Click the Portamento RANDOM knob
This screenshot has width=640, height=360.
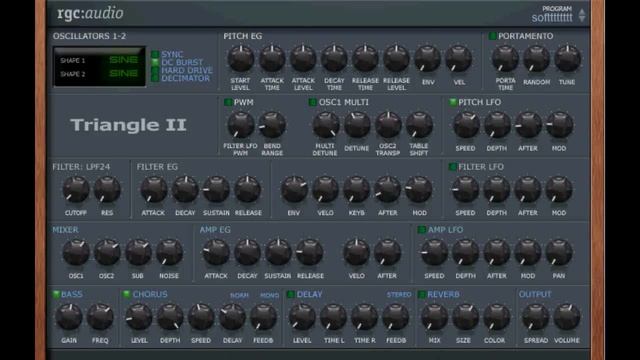[536, 59]
